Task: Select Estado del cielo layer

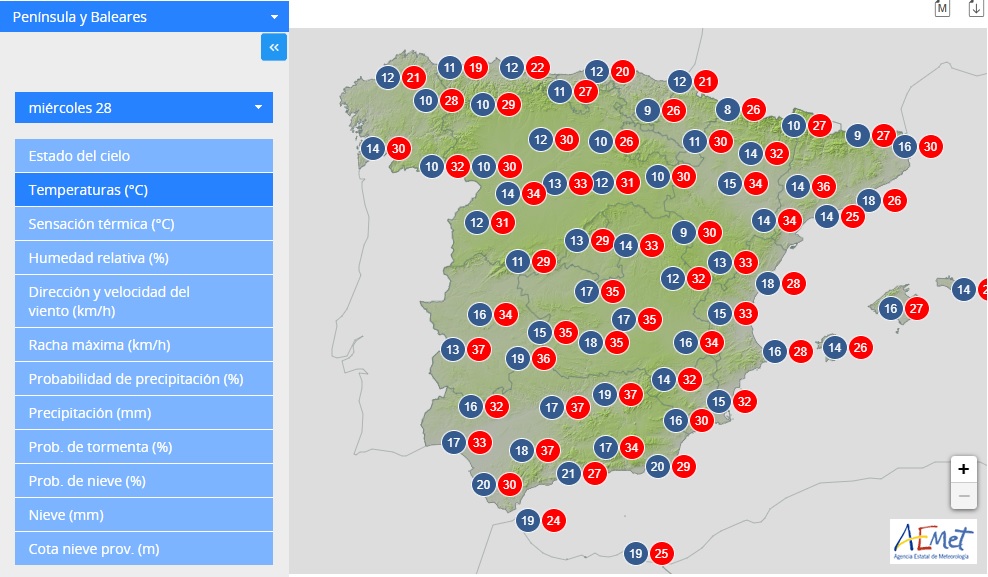Action: pos(144,156)
